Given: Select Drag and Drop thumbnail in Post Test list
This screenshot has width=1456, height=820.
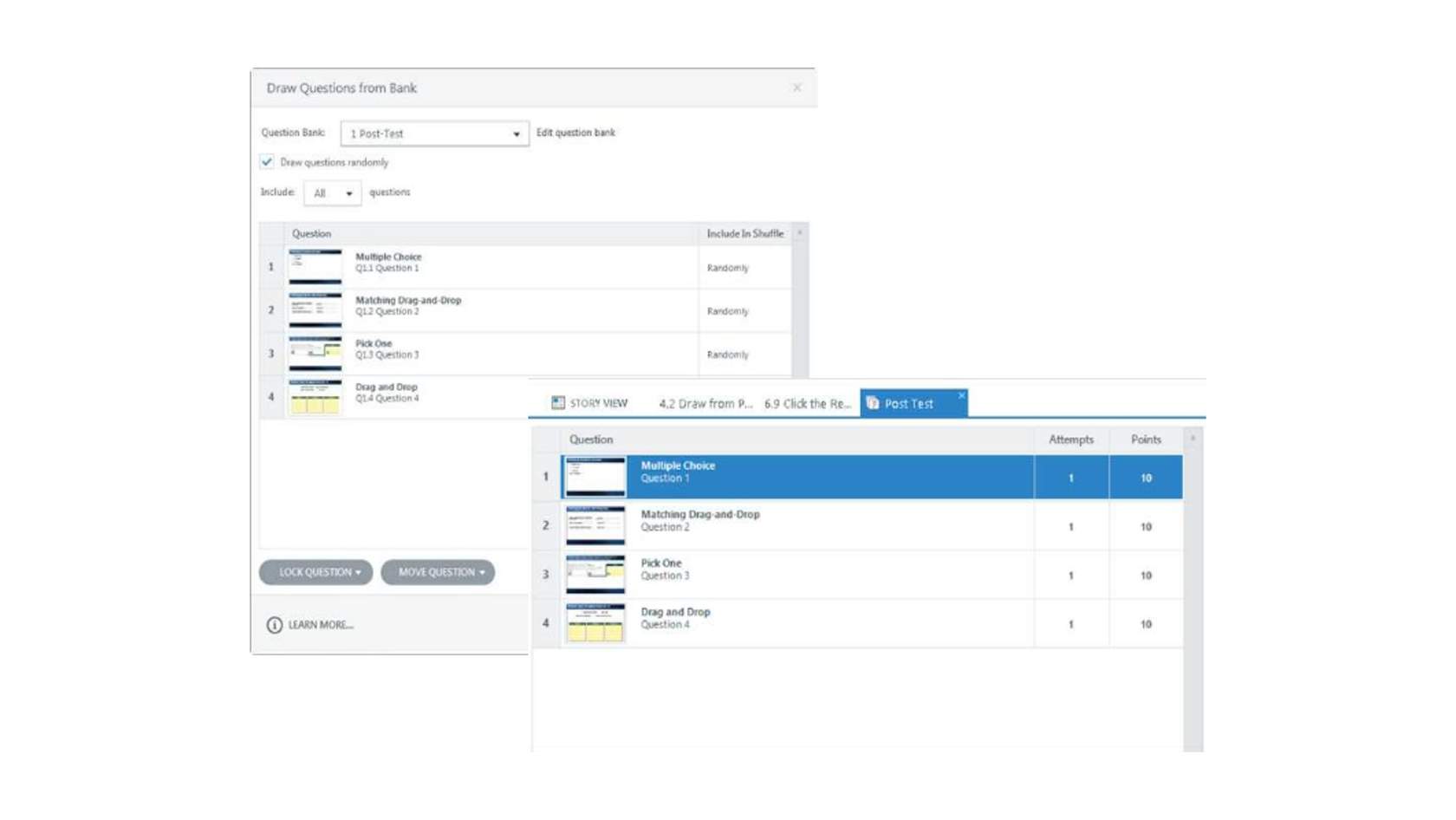Looking at the screenshot, I should (595, 623).
